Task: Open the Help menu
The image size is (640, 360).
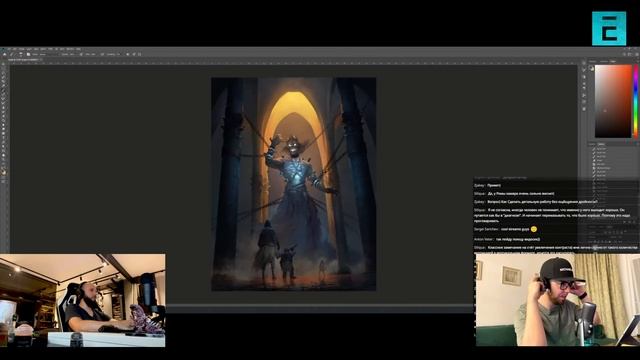Action: click(78, 49)
